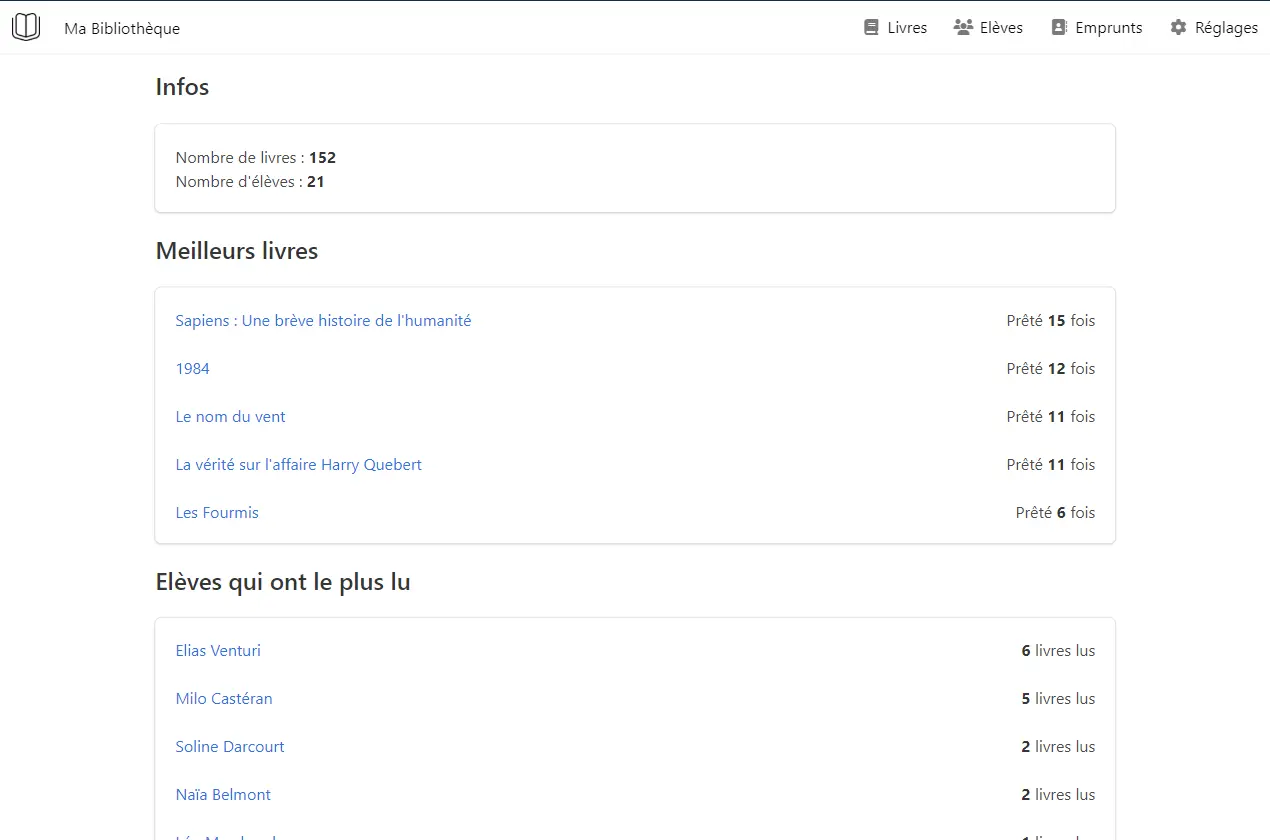Click the contact card icon beside Emprunts

(x=1059, y=28)
